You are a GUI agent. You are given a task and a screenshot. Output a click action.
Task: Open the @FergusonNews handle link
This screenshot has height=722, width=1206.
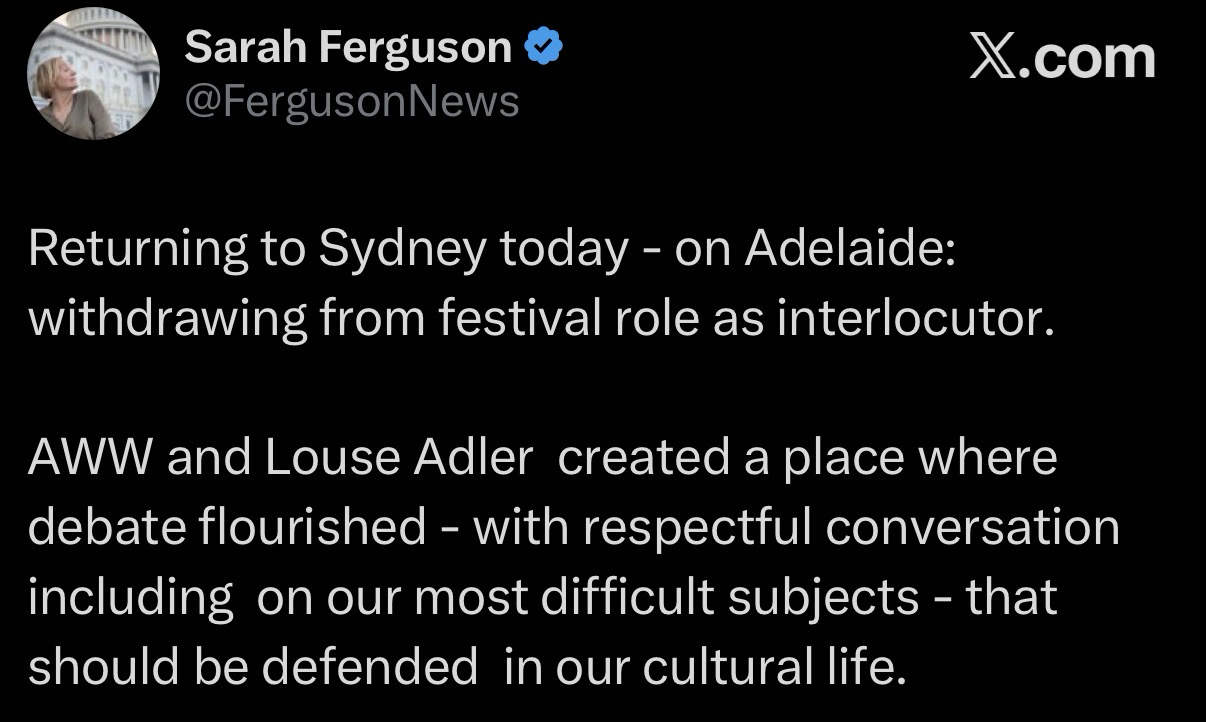pos(352,101)
